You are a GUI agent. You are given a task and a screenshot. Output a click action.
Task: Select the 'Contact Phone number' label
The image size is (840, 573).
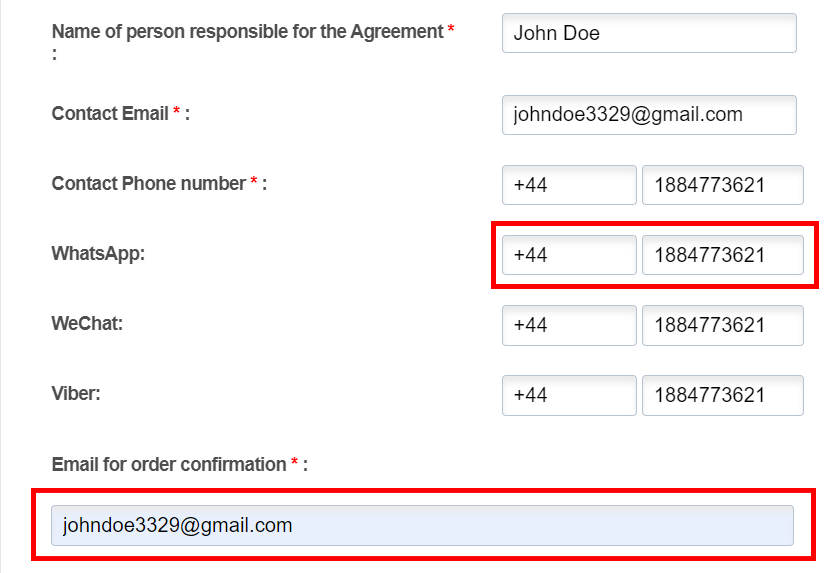148,184
